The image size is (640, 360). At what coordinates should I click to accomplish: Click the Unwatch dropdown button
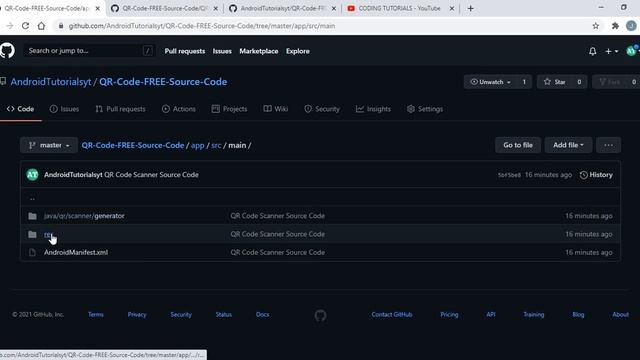(490, 82)
